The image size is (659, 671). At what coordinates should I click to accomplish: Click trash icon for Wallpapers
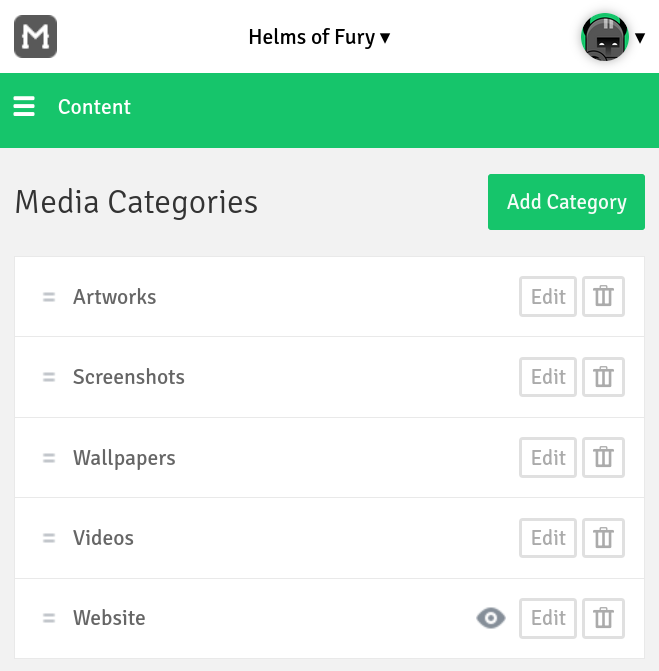click(x=603, y=457)
